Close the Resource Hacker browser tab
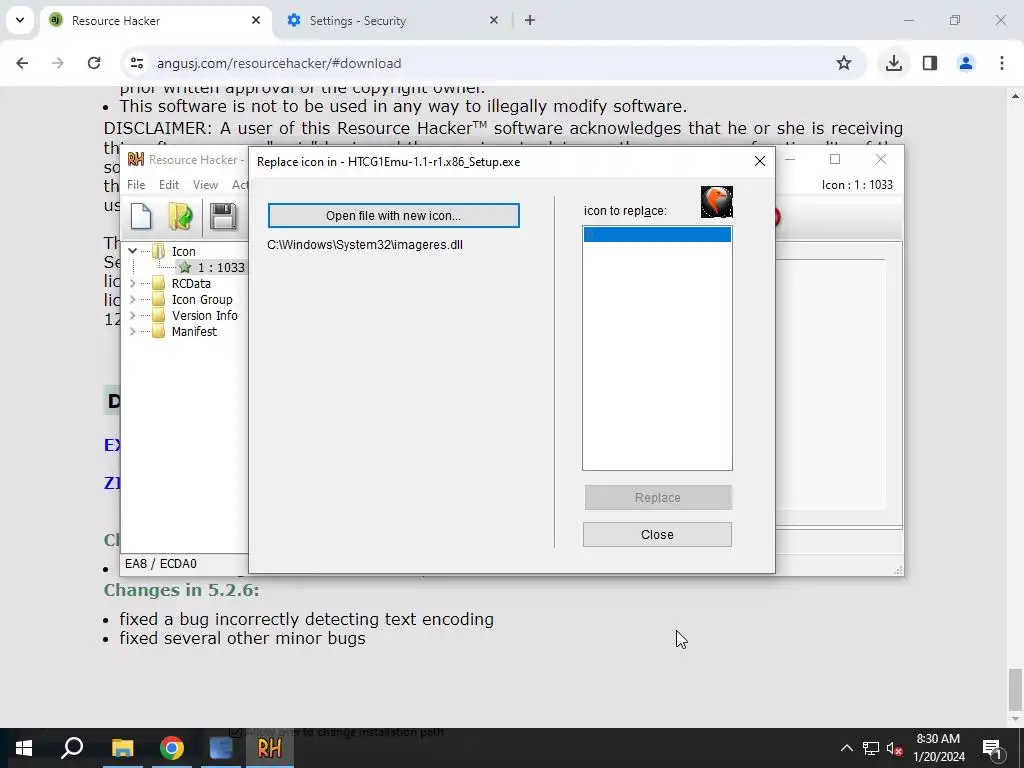Image resolution: width=1024 pixels, height=768 pixels. coord(256,20)
